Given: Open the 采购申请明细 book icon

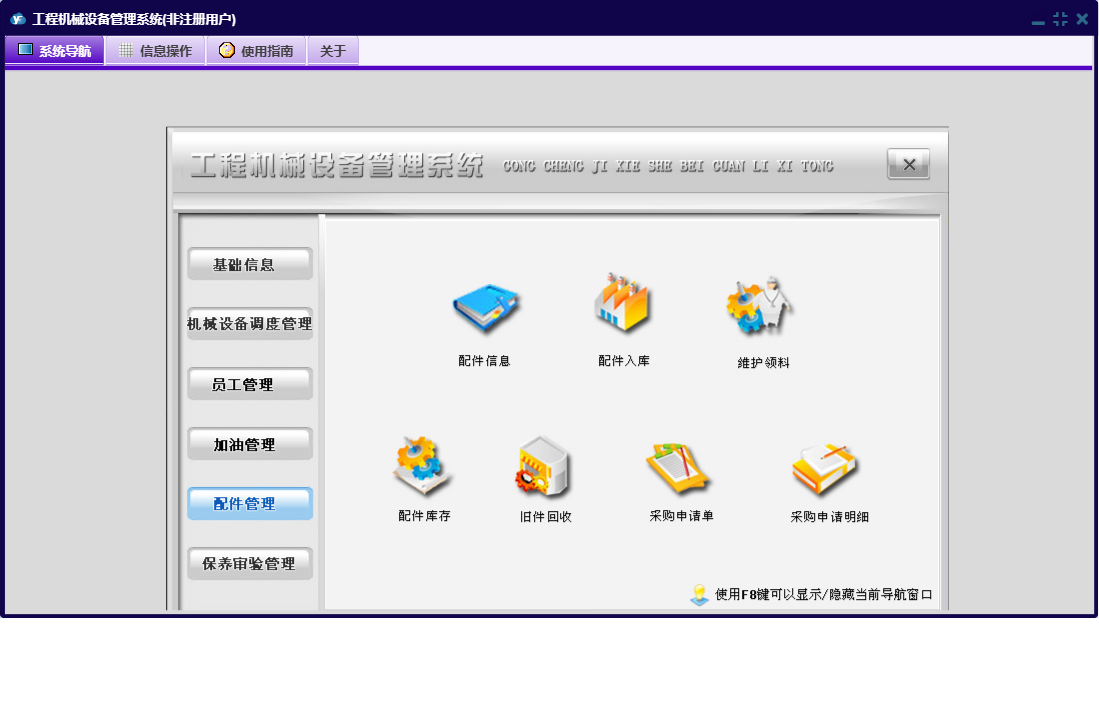Looking at the screenshot, I should pyautogui.click(x=824, y=469).
